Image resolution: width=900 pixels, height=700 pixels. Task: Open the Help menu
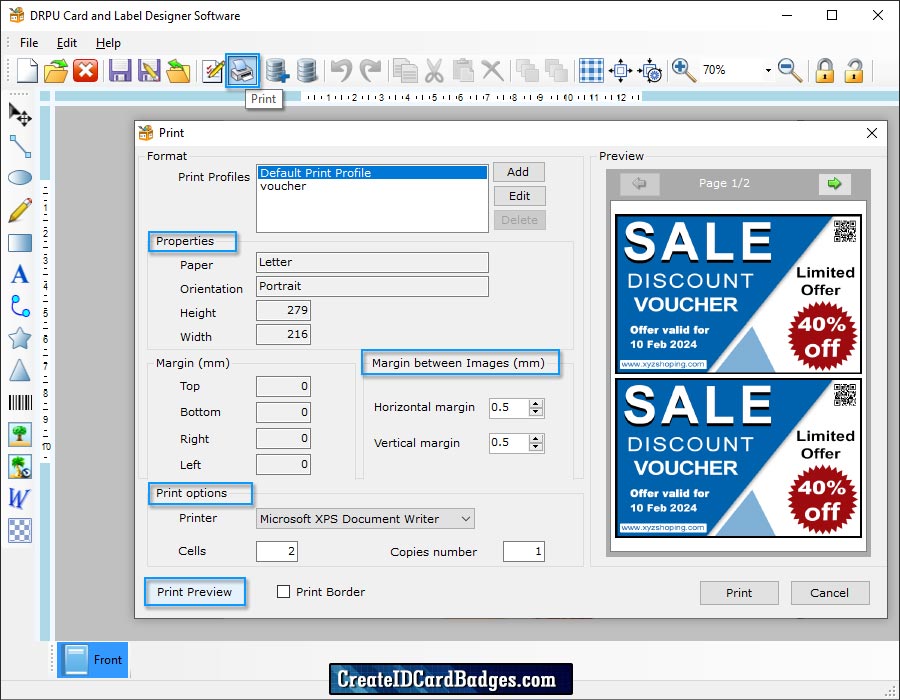108,43
